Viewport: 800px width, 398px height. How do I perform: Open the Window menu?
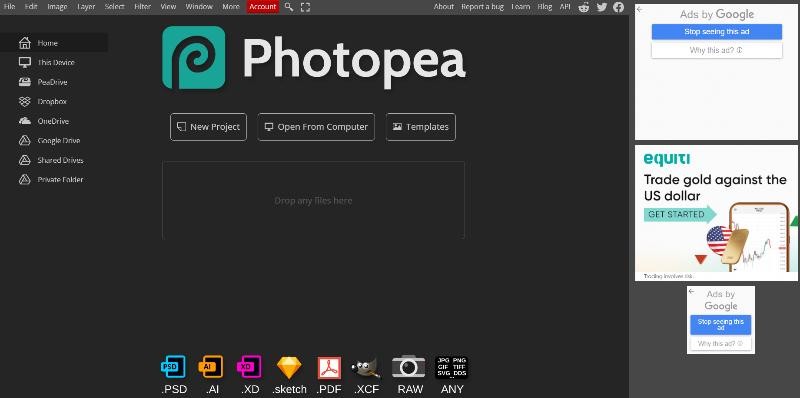(199, 7)
